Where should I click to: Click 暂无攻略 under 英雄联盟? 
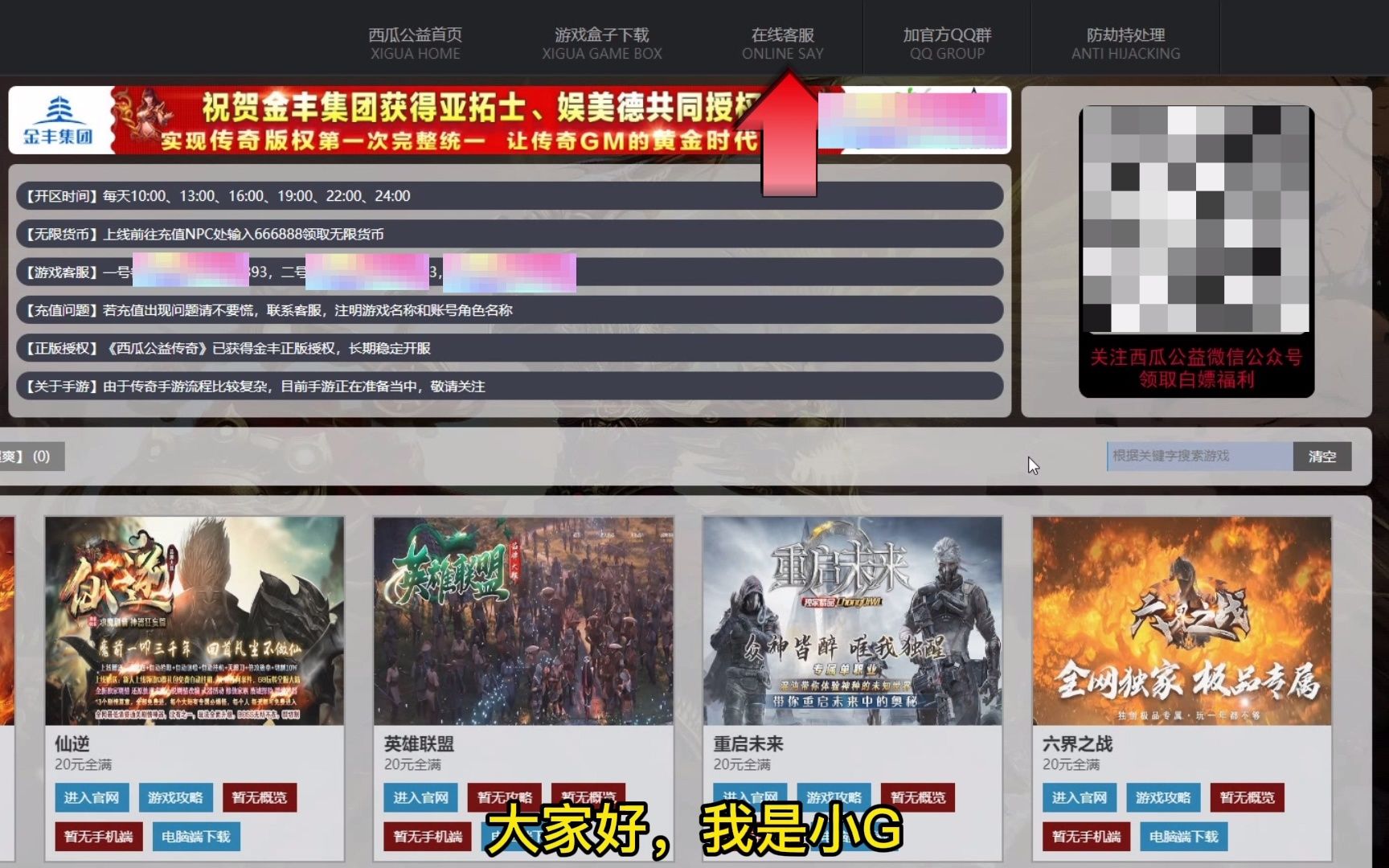click(x=505, y=797)
